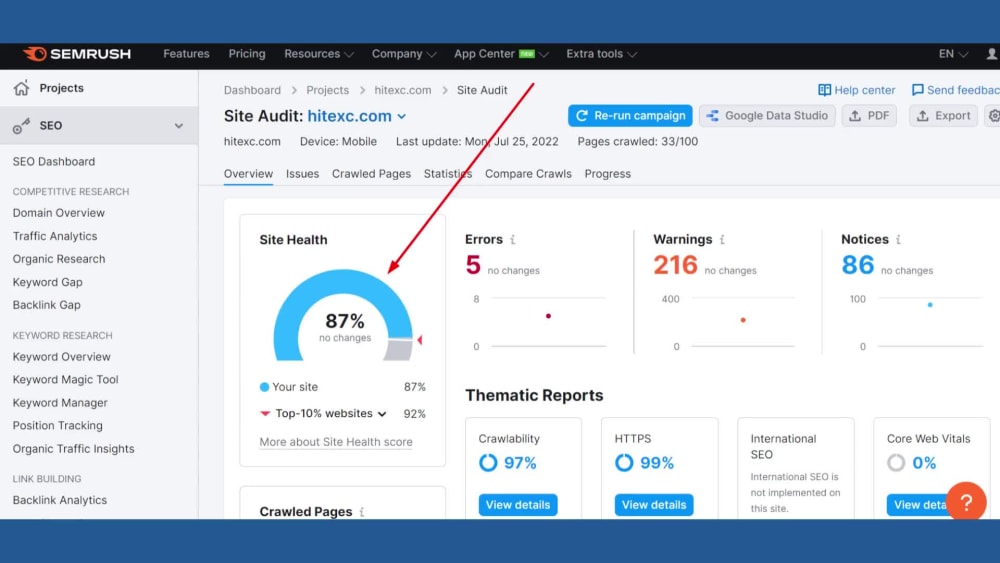Open Domain Overview in sidebar

tap(59, 213)
